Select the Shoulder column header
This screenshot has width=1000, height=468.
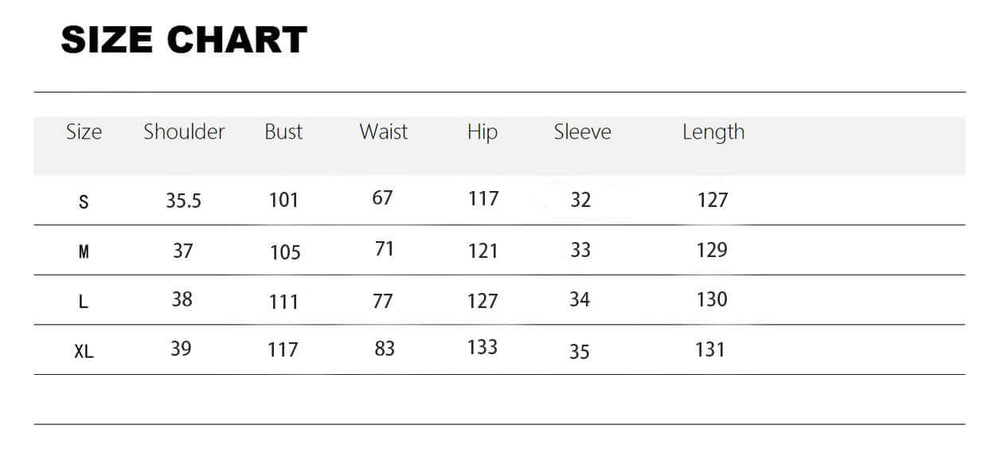coord(184,132)
